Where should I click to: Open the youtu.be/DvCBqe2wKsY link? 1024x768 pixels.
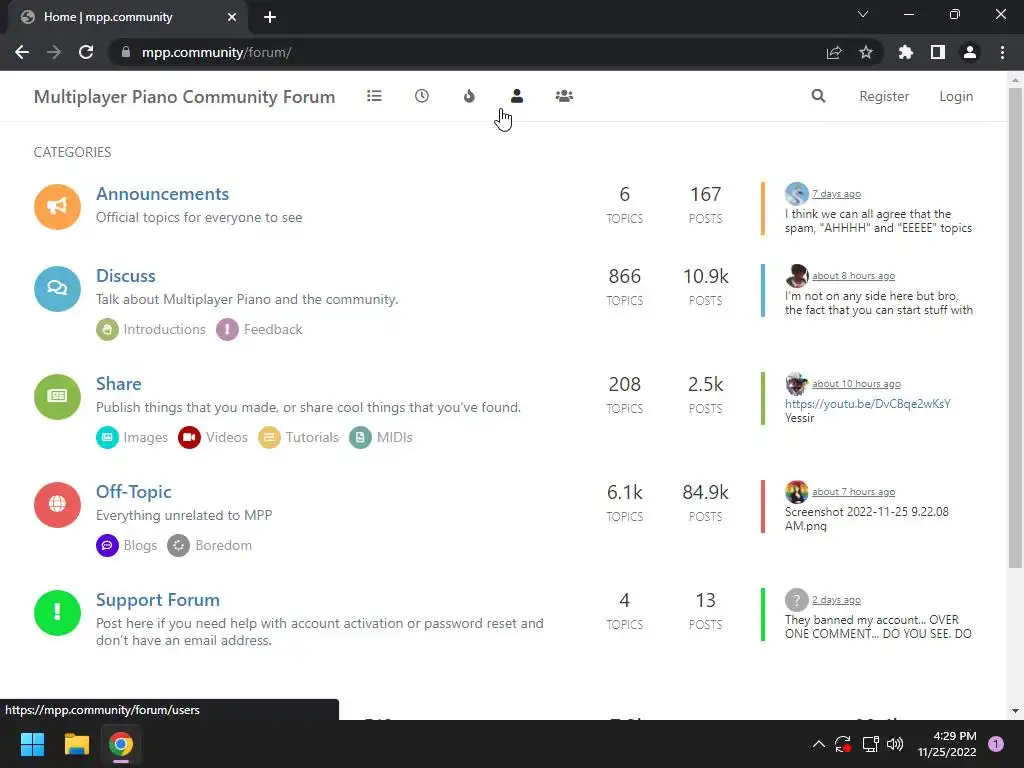(868, 404)
